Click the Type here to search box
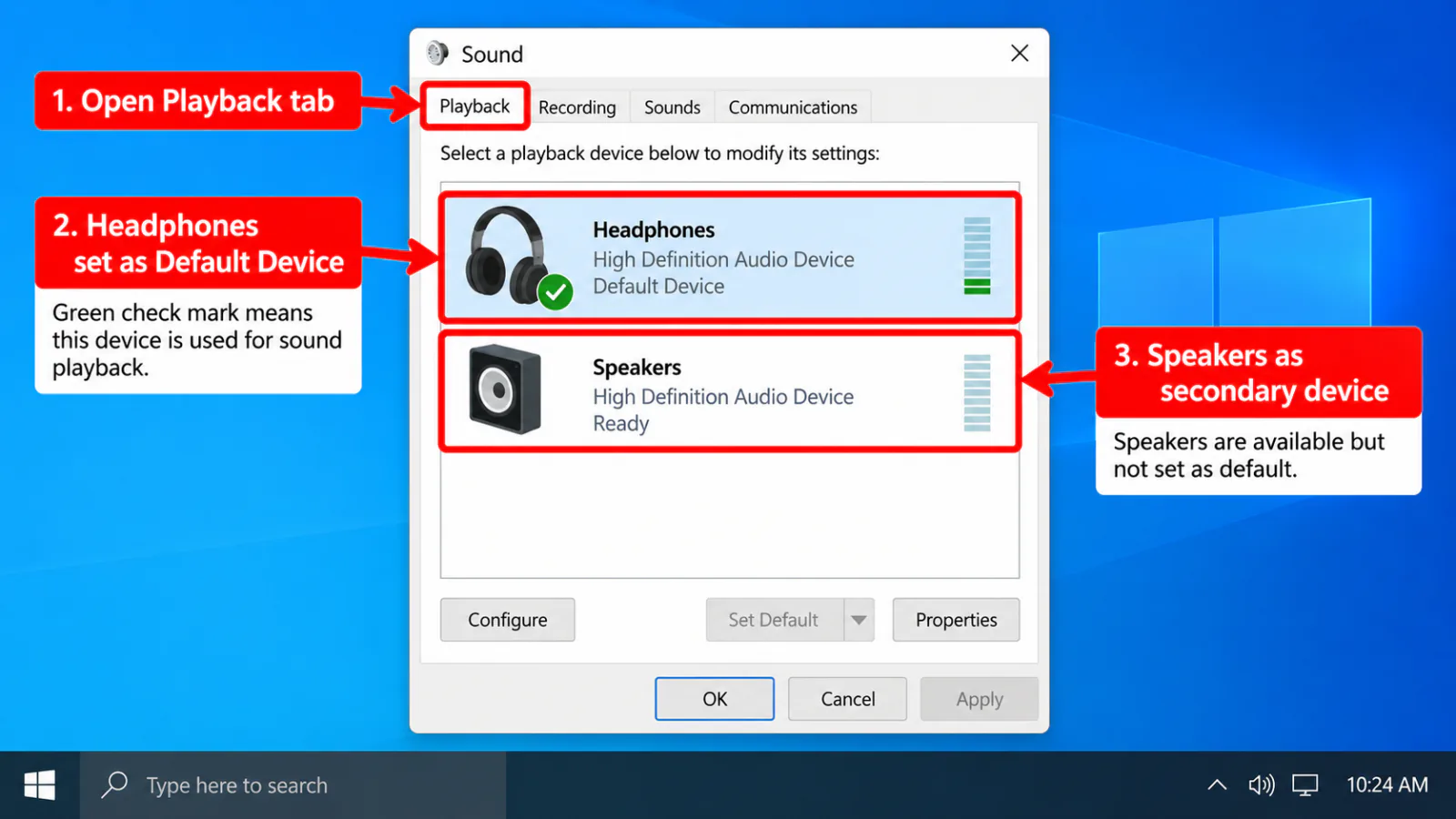The width and height of the screenshot is (1456, 819). click(293, 784)
